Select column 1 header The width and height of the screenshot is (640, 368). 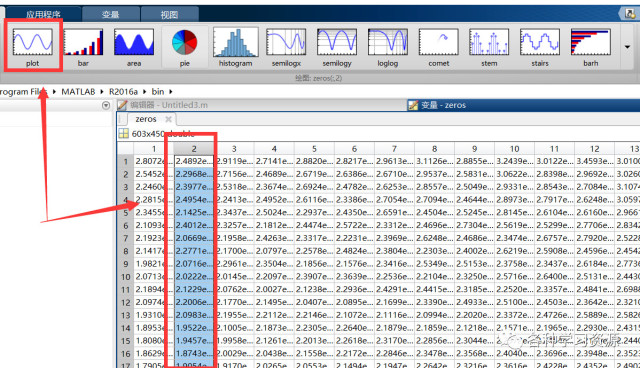click(x=154, y=149)
